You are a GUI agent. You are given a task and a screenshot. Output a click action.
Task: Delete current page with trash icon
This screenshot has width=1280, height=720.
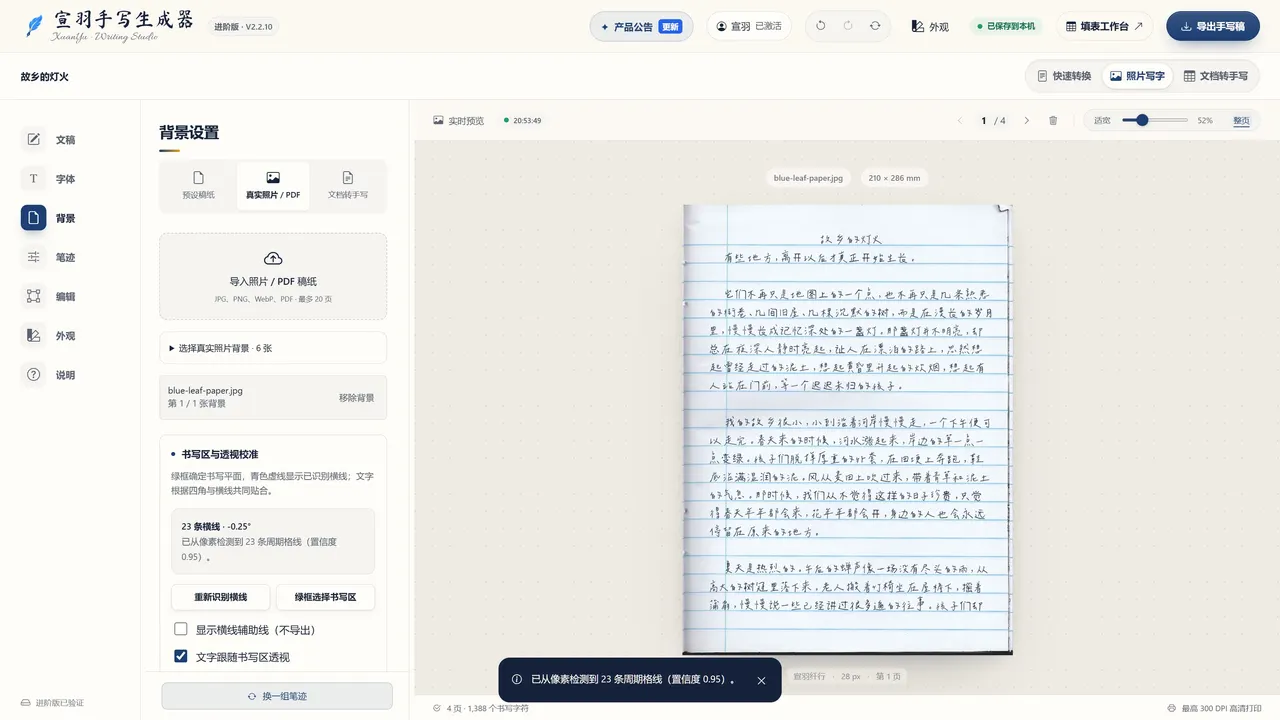pos(1053,121)
